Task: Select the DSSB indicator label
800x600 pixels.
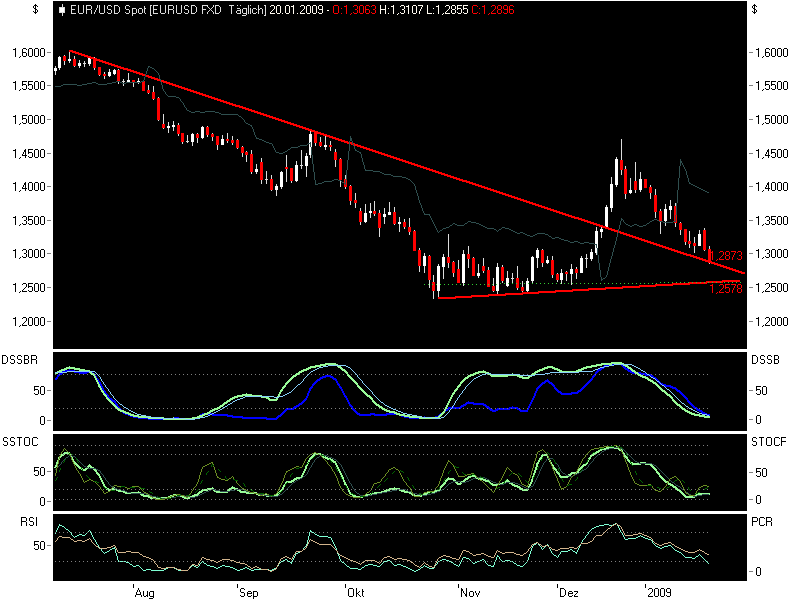Action: (x=765, y=360)
